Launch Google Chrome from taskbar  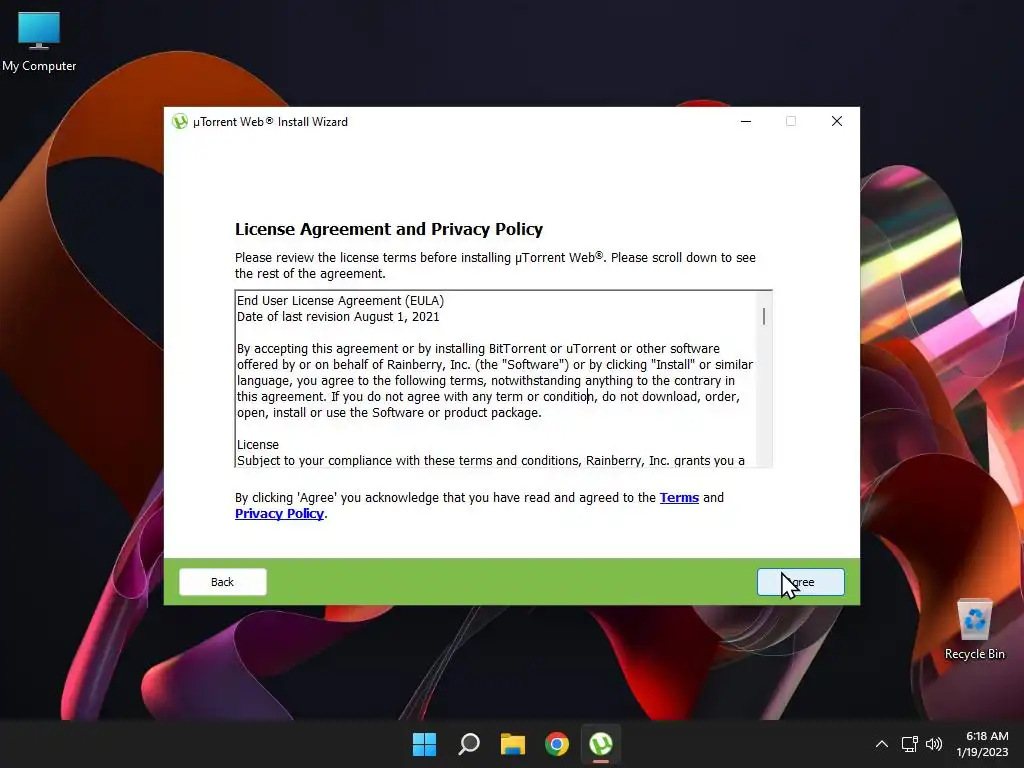coord(557,744)
